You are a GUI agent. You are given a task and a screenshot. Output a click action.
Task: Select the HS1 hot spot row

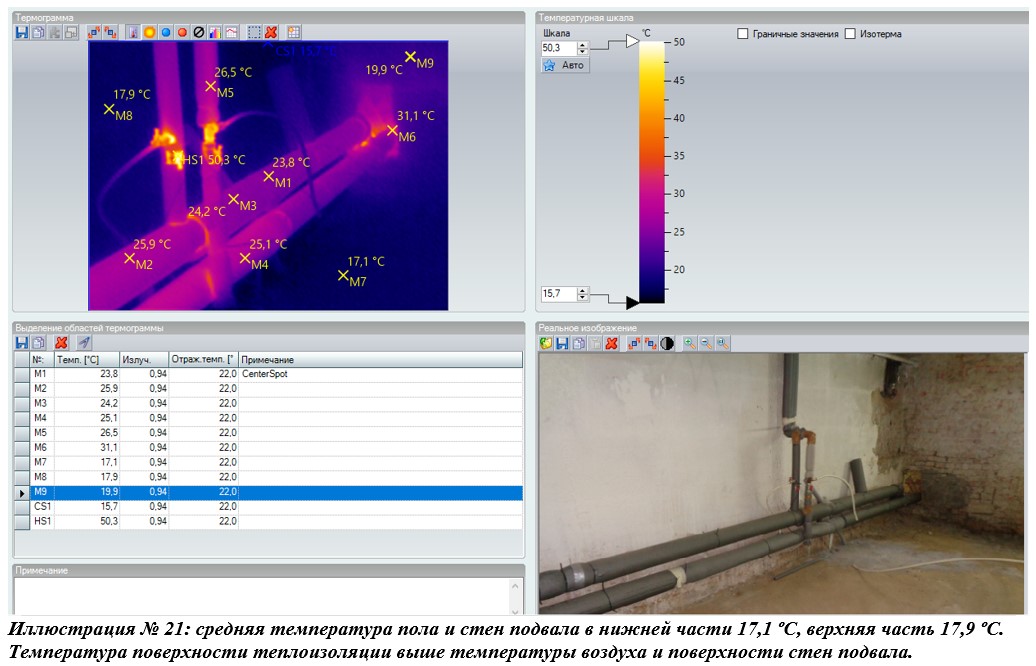tap(268, 521)
